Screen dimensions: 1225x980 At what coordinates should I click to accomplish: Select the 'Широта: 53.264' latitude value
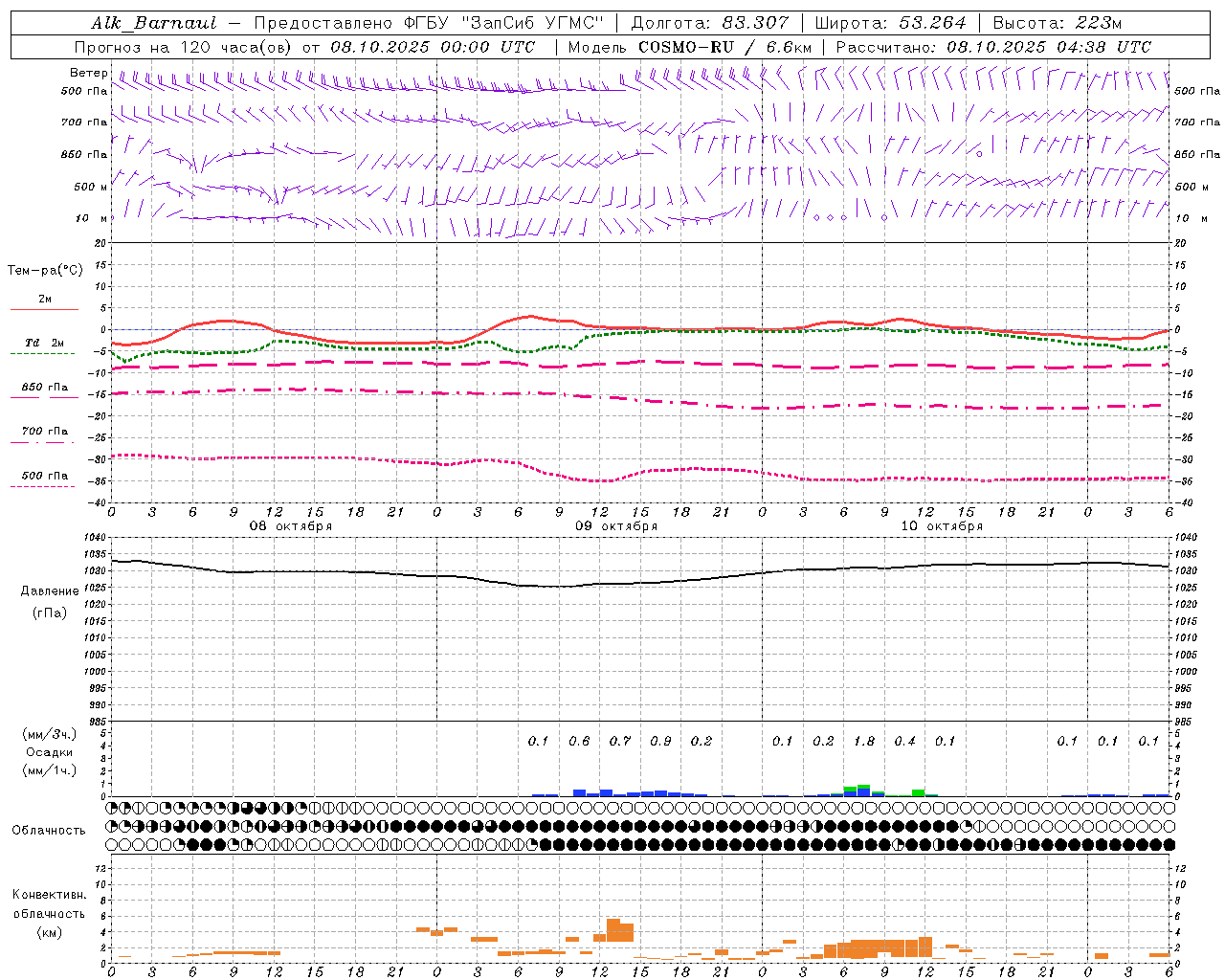(x=891, y=23)
